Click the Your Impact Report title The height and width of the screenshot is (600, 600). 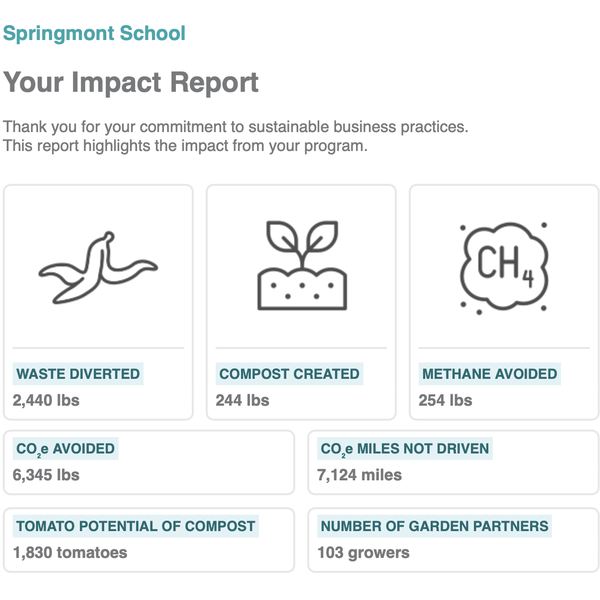point(131,82)
